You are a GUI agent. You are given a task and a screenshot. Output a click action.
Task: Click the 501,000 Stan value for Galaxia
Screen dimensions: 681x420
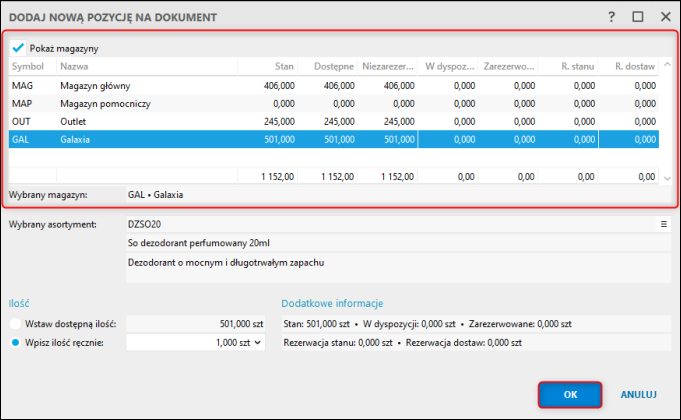click(279, 139)
